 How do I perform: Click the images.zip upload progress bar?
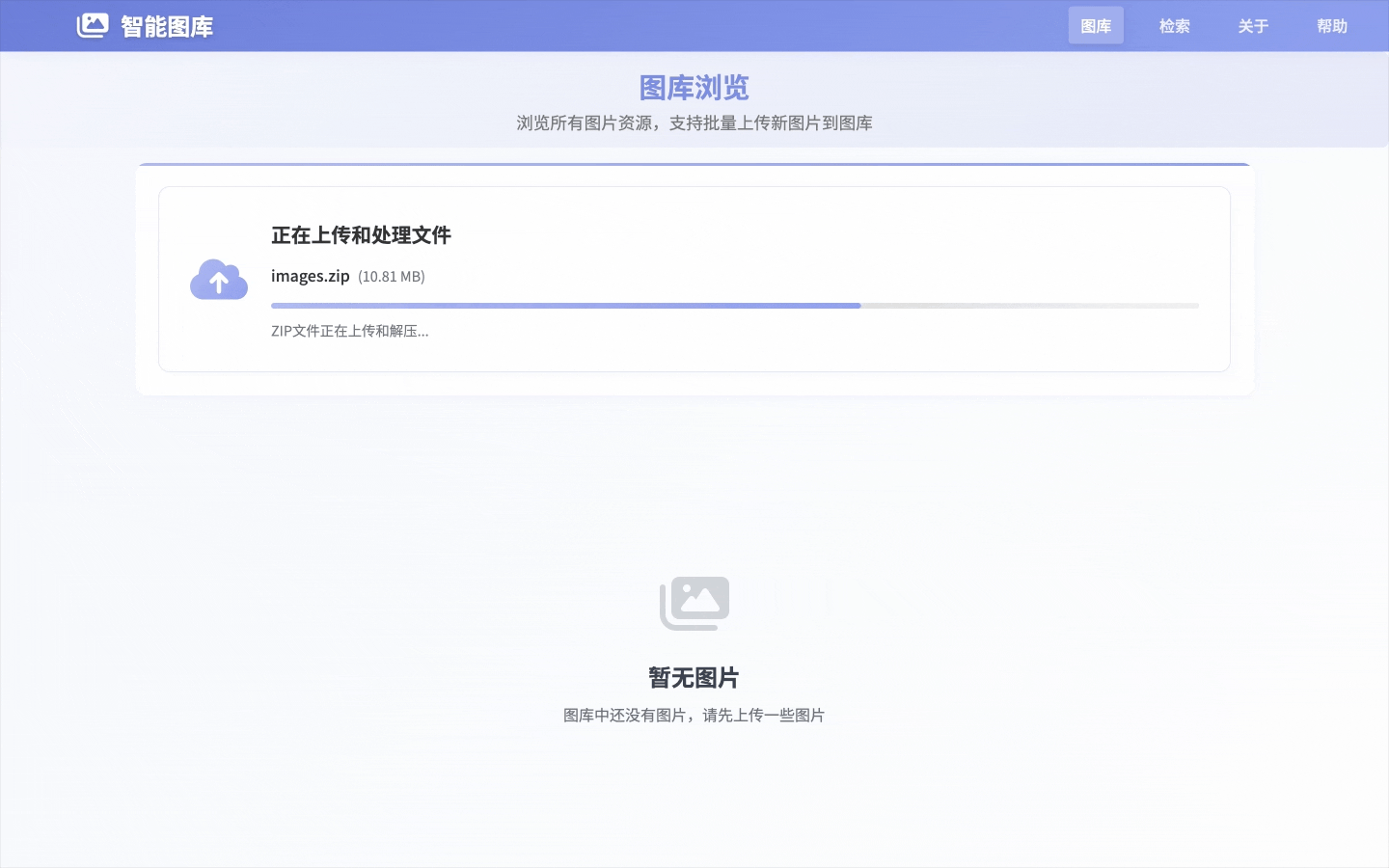point(735,306)
